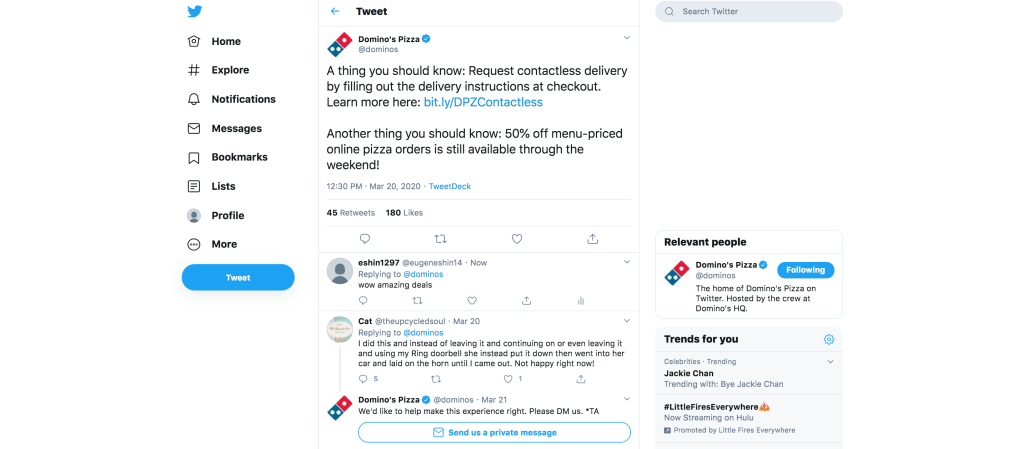
Task: Click Send us a private message
Action: tap(494, 433)
